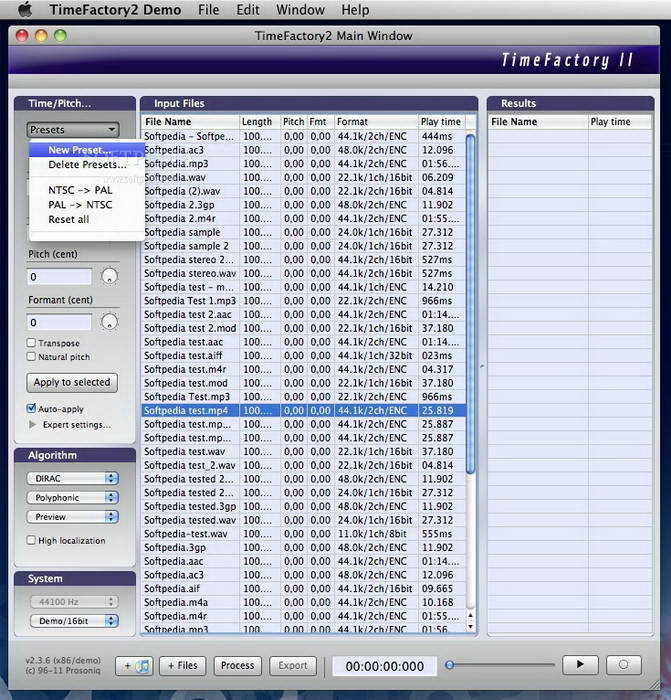The height and width of the screenshot is (700, 671).
Task: Open the Polyphonic mode dropdown
Action: coord(73,497)
